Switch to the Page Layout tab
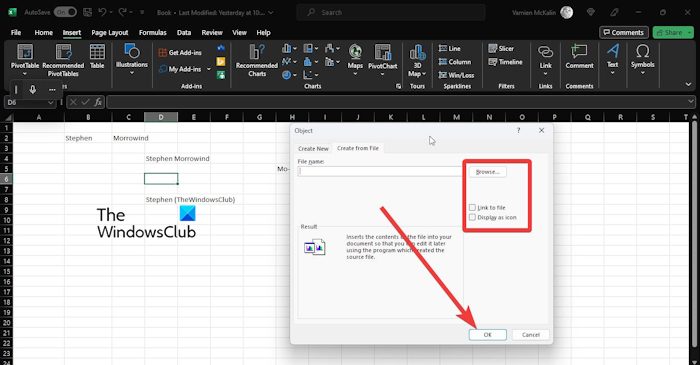Image resolution: width=700 pixels, height=365 pixels. (x=109, y=33)
